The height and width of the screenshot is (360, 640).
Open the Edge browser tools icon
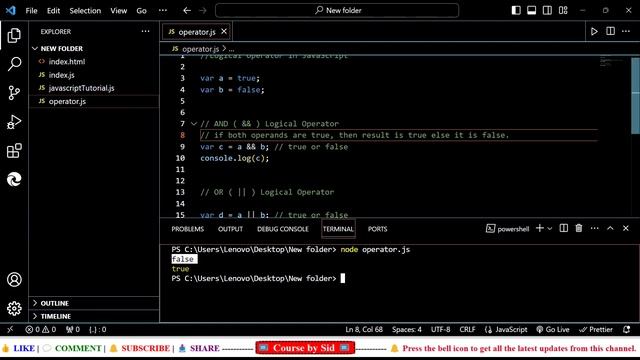[14, 179]
